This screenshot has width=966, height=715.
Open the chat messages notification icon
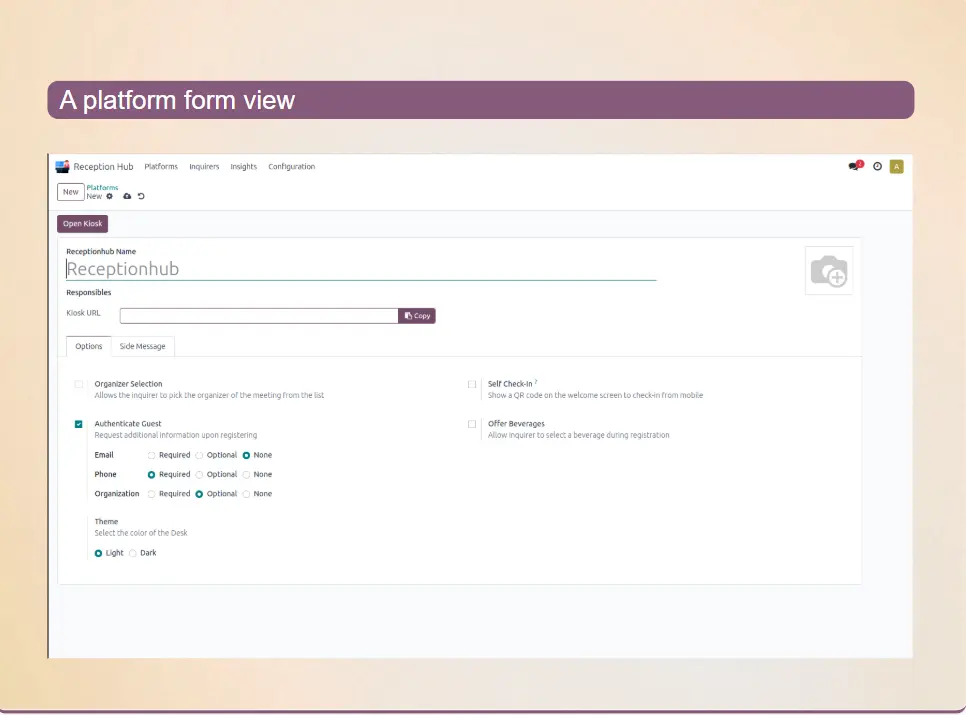coord(854,167)
